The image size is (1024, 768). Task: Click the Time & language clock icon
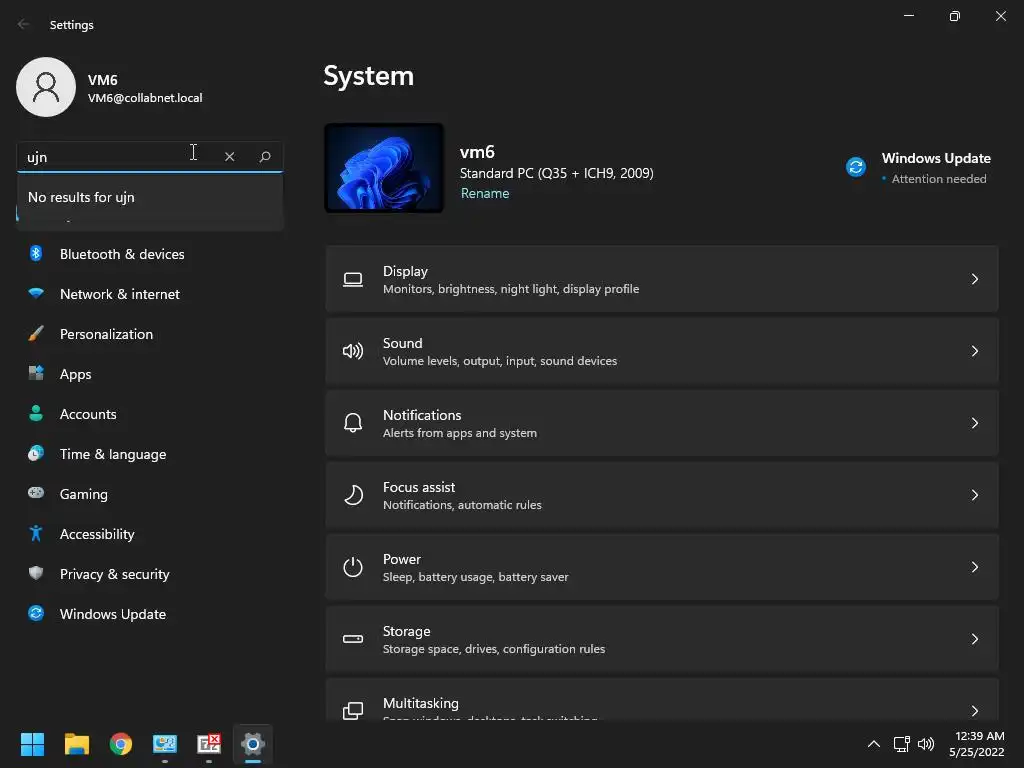[36, 453]
